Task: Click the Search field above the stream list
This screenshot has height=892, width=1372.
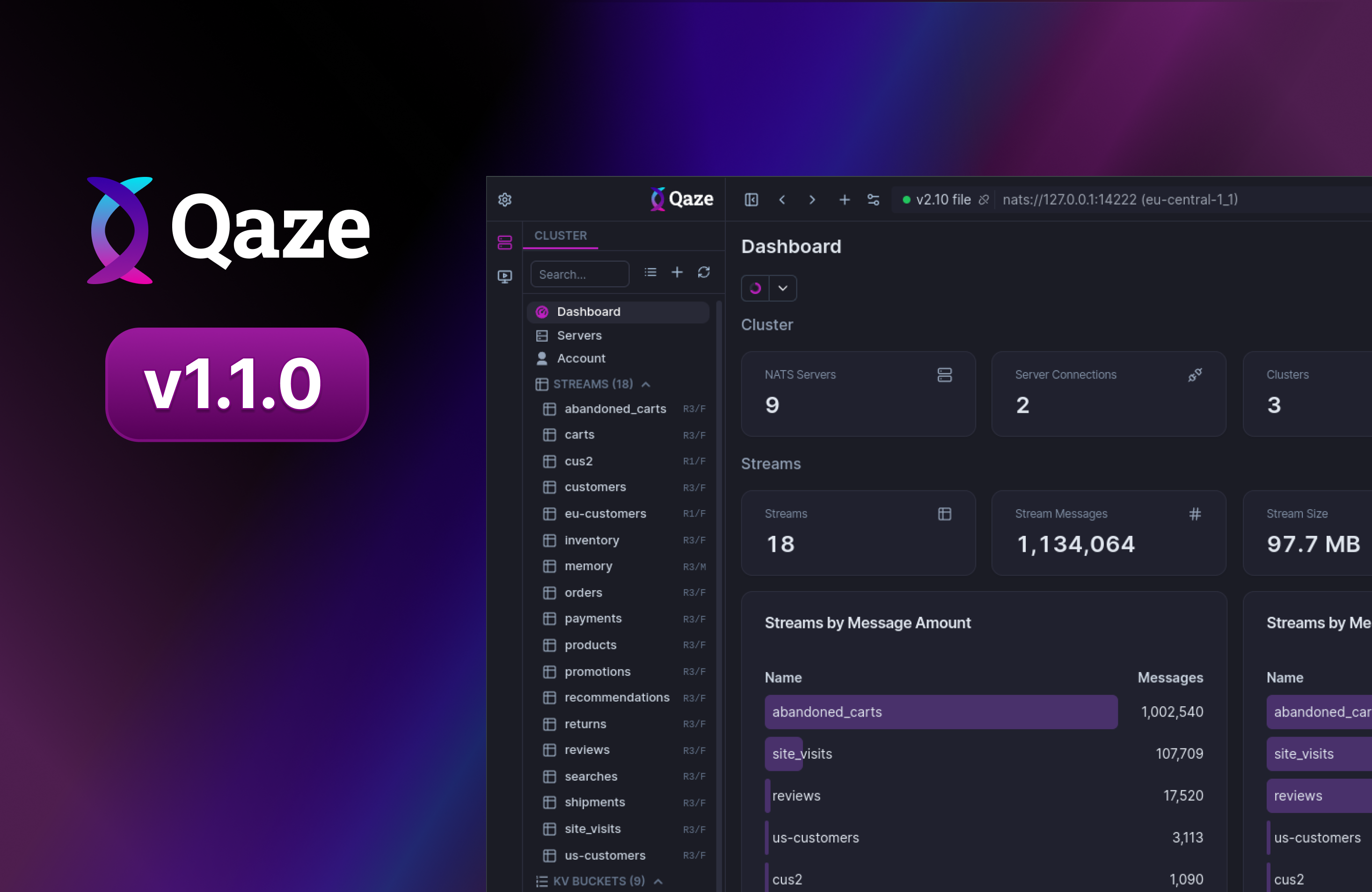Action: click(579, 274)
